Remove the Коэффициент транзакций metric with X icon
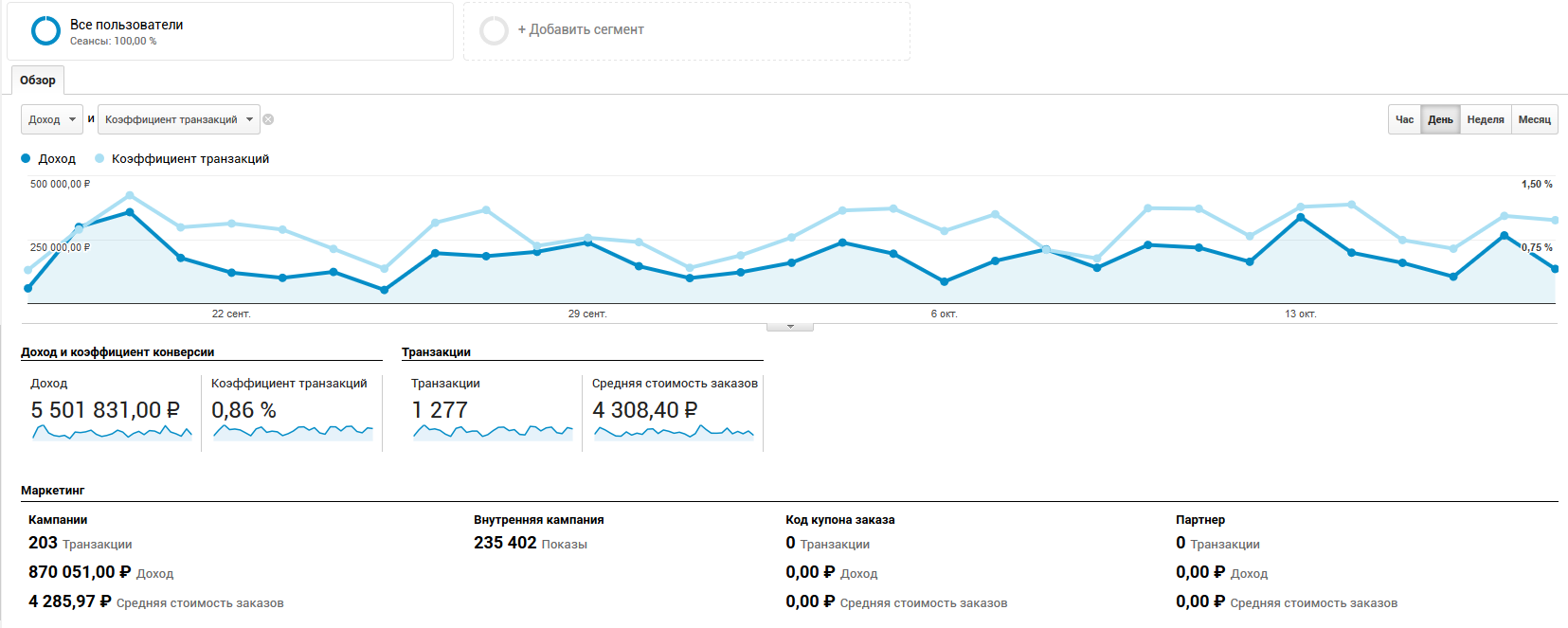 coord(268,119)
